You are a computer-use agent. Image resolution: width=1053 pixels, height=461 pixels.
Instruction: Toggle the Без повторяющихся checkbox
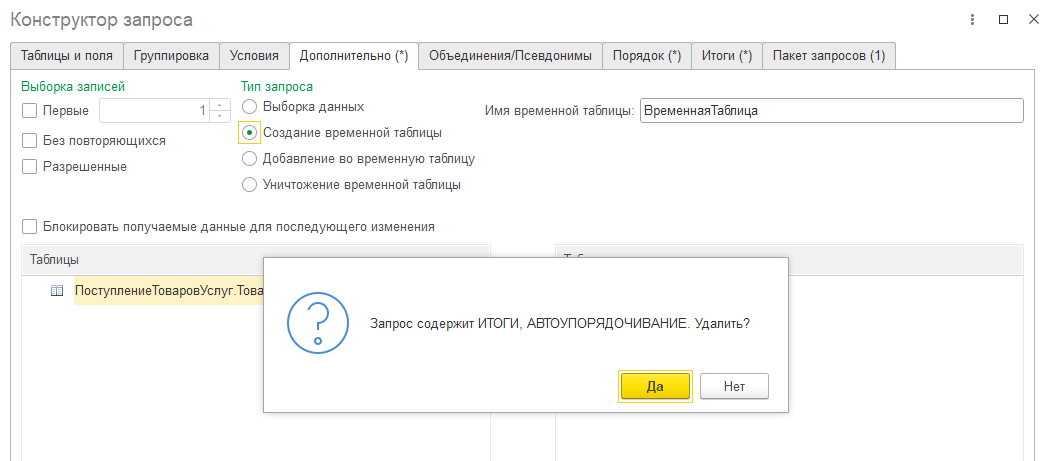30,141
